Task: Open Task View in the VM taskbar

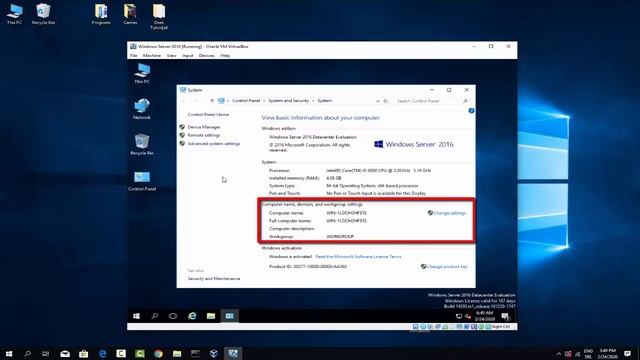Action: coord(173,316)
